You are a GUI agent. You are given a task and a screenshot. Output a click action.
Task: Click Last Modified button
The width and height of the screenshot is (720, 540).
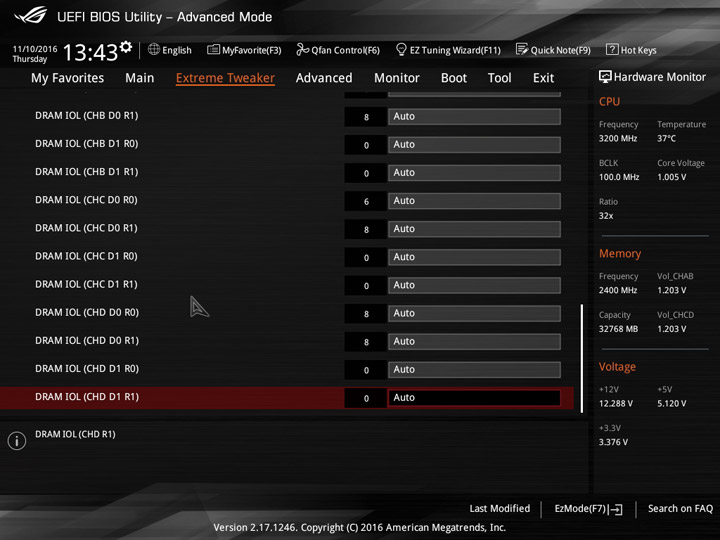(x=500, y=508)
